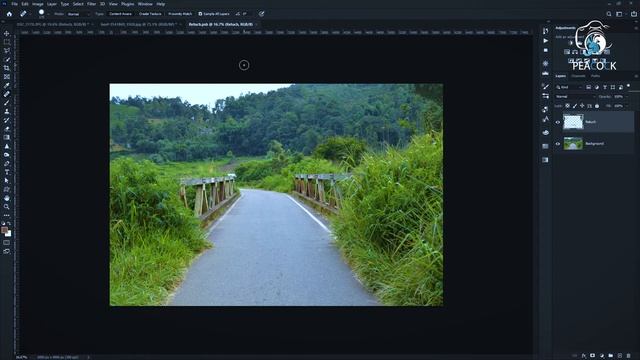The width and height of the screenshot is (640, 360).
Task: Open the File menu
Action: [14, 4]
